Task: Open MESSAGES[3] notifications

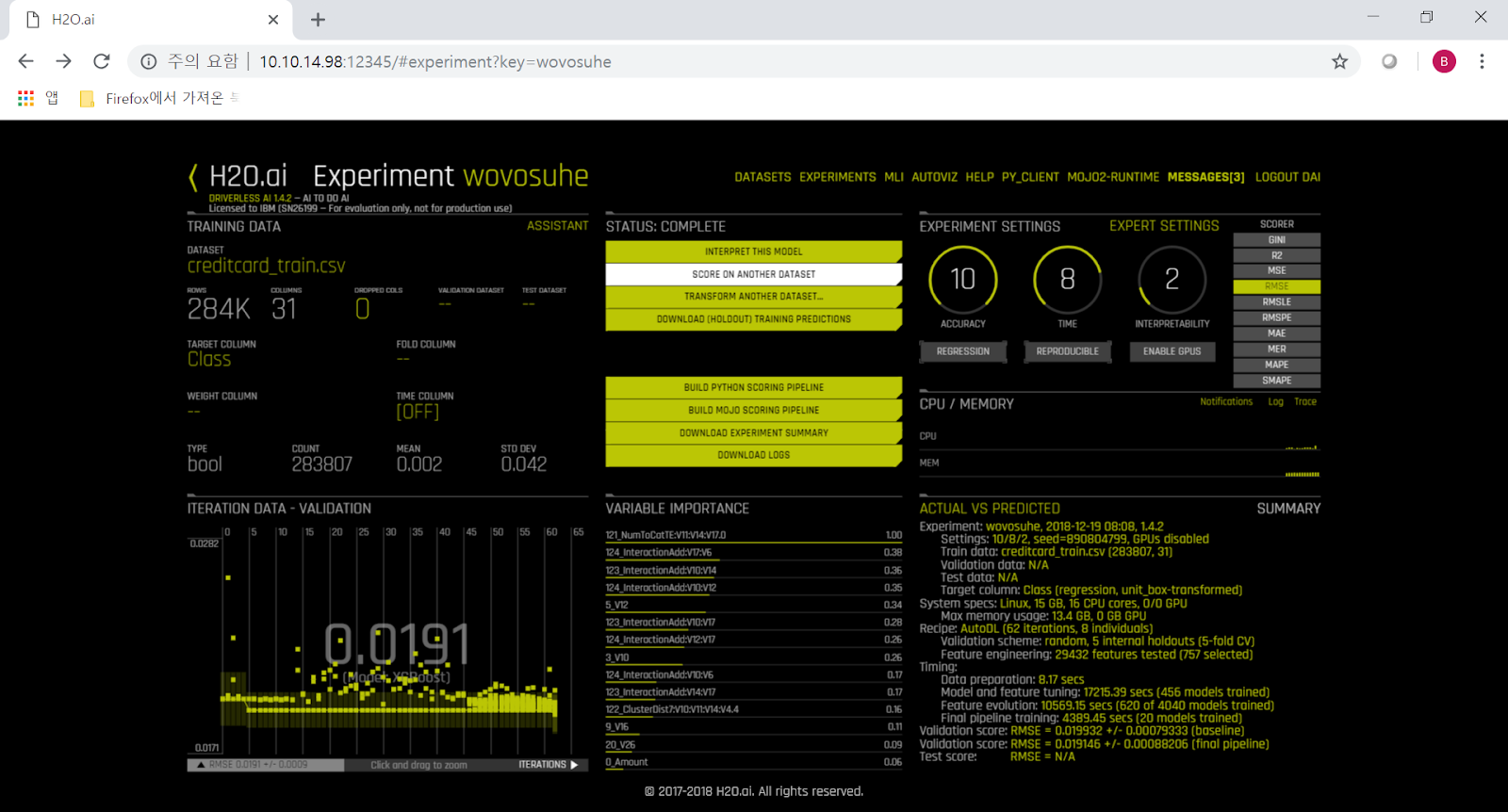Action: point(1205,177)
